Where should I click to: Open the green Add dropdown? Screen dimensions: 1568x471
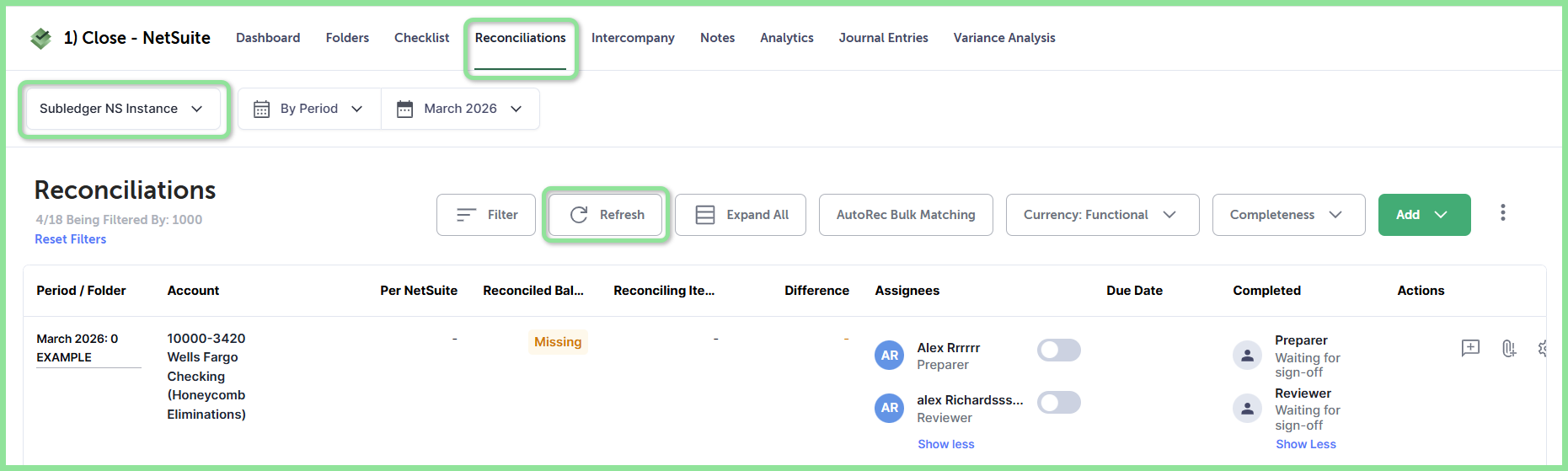1424,215
